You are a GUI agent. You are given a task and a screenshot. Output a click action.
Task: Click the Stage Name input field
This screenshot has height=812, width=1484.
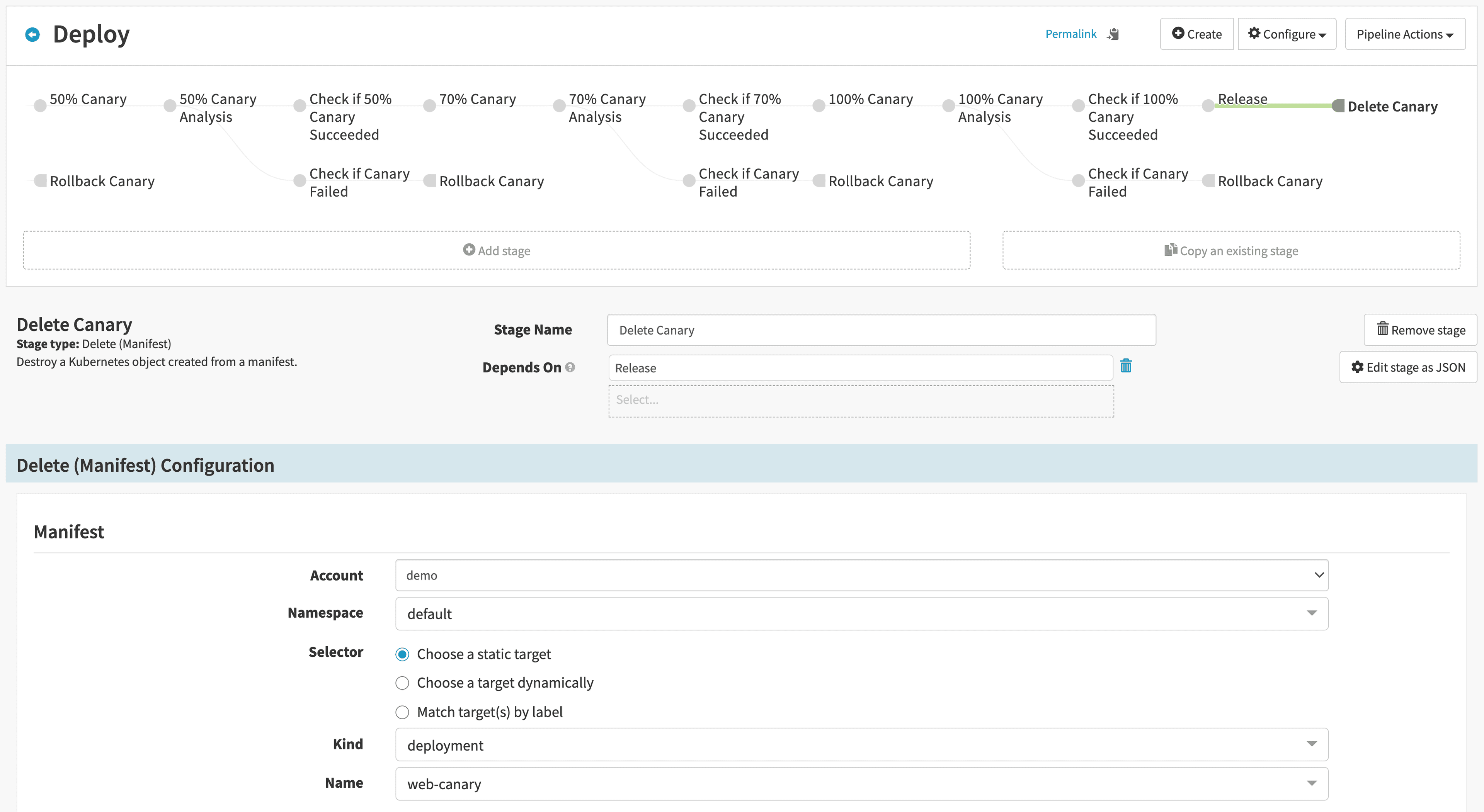coord(881,330)
